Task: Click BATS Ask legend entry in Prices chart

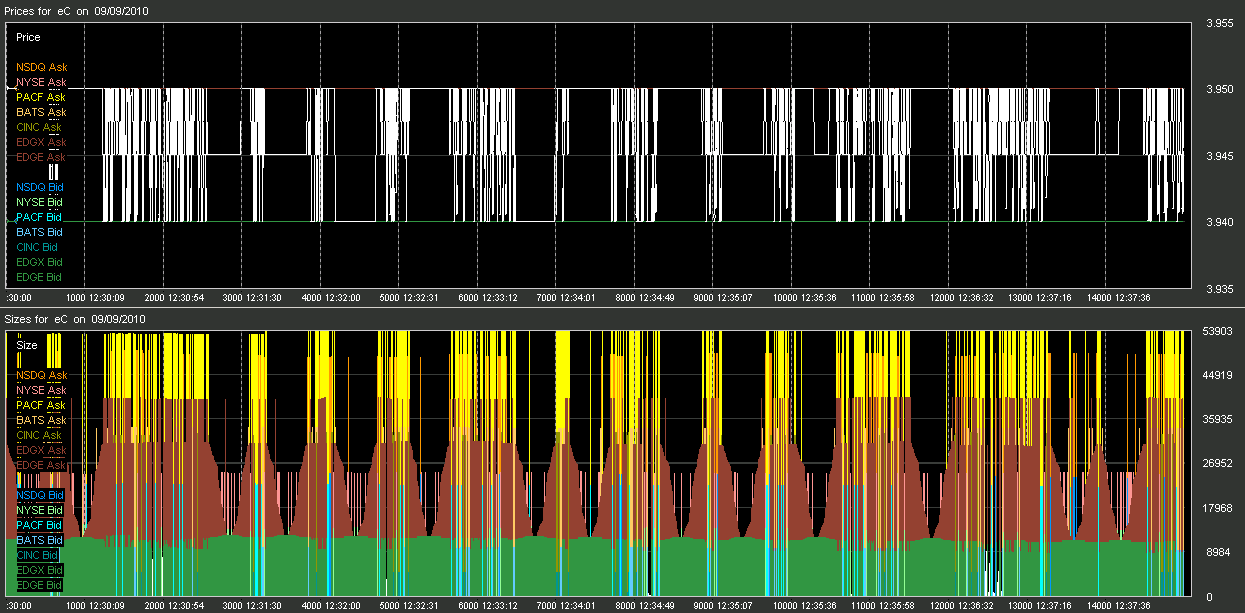Action: (x=41, y=112)
